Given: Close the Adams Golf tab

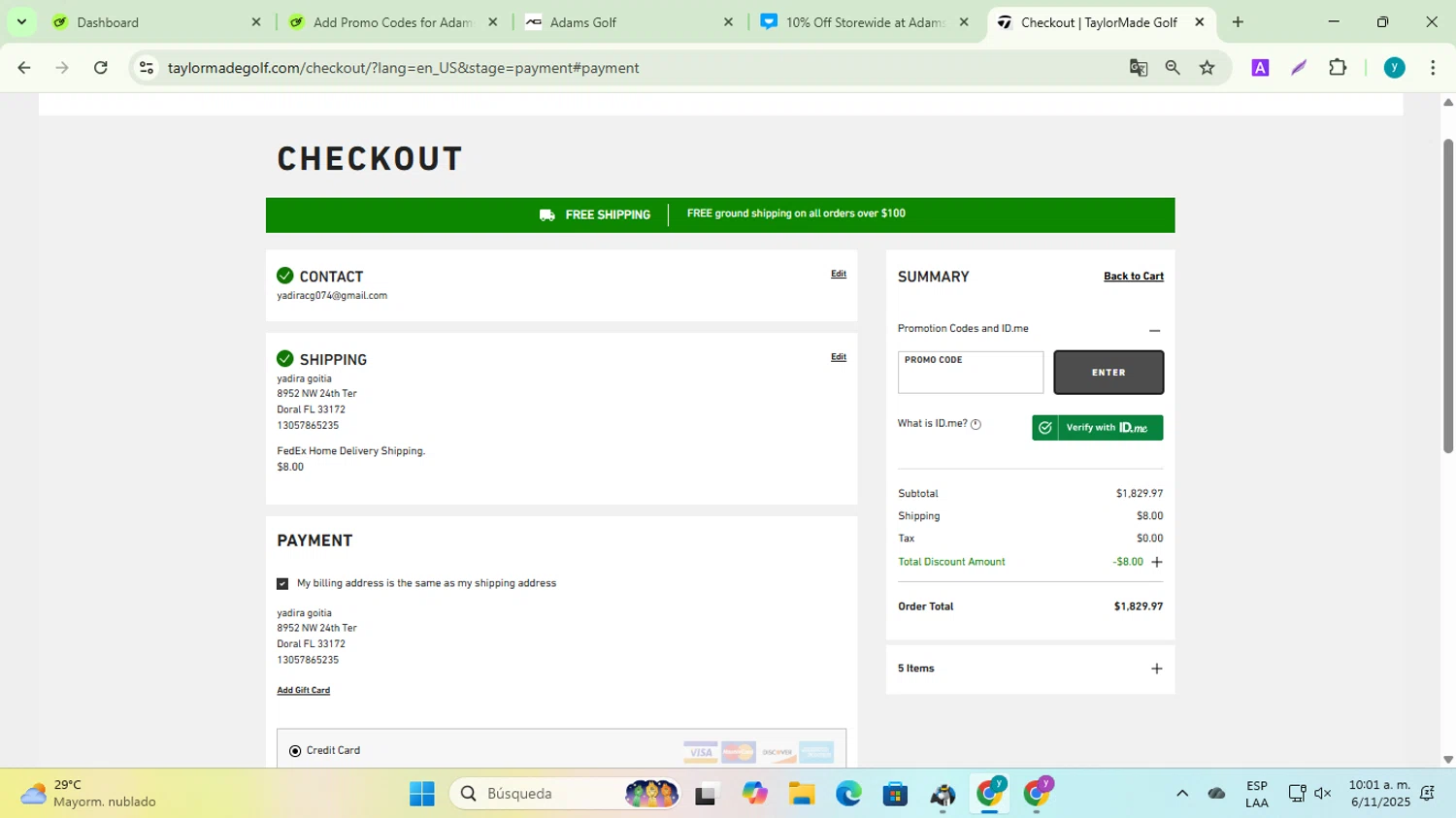Looking at the screenshot, I should (x=729, y=22).
